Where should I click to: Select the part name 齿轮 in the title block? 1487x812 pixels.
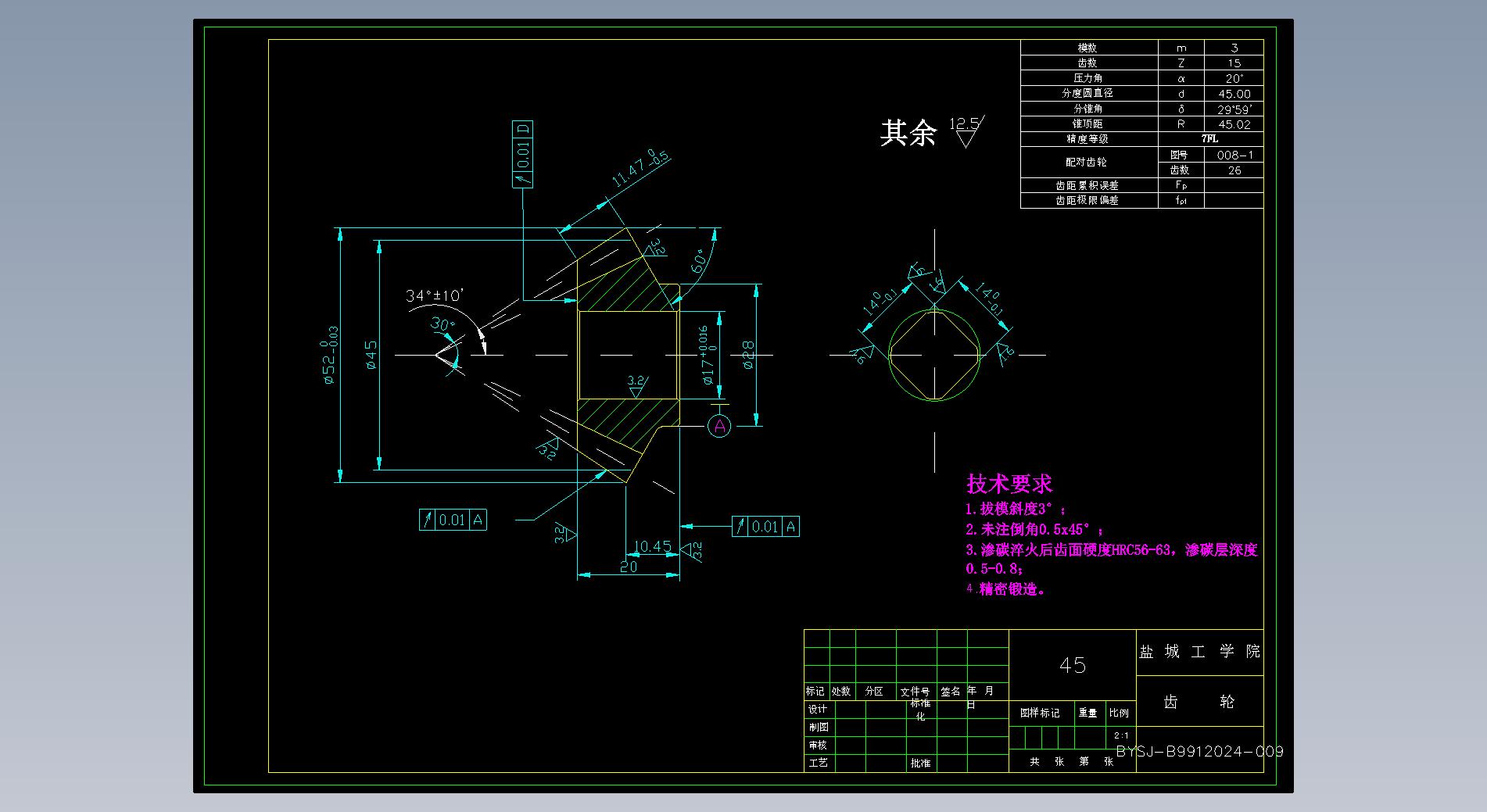click(1199, 702)
